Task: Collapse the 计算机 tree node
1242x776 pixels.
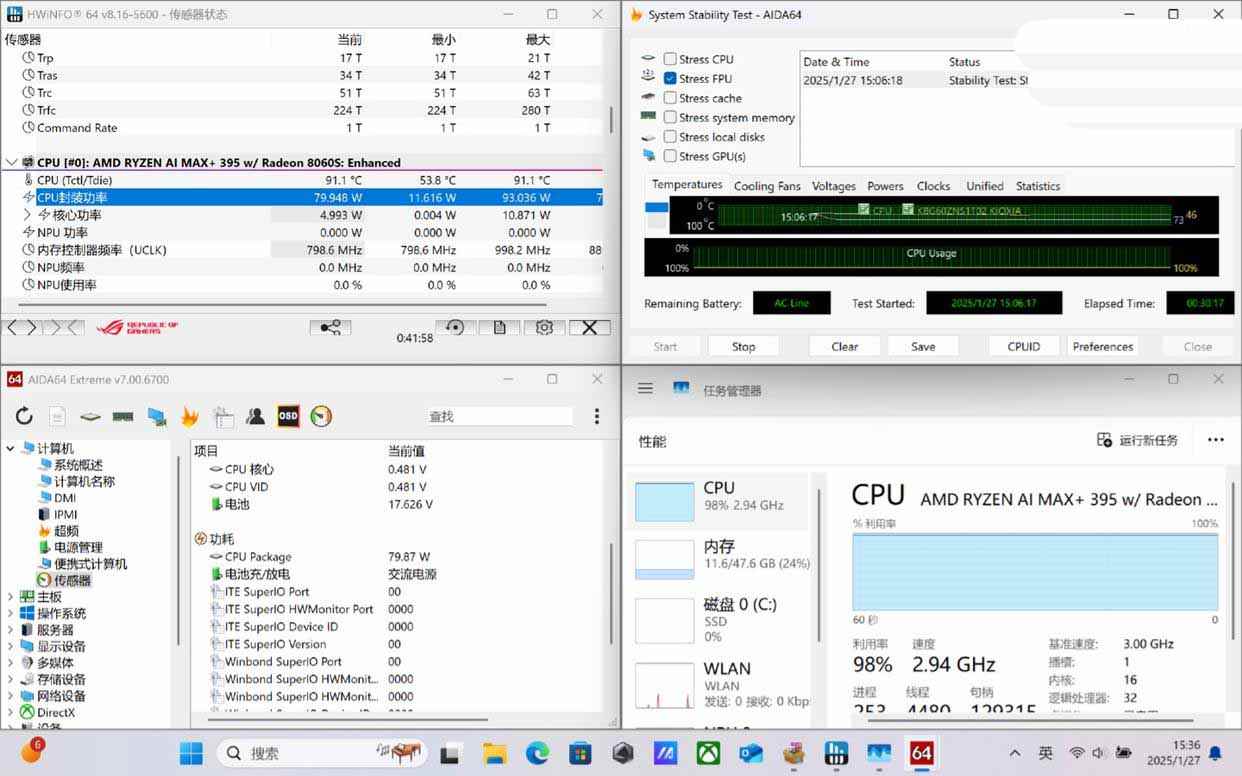Action: (10, 449)
